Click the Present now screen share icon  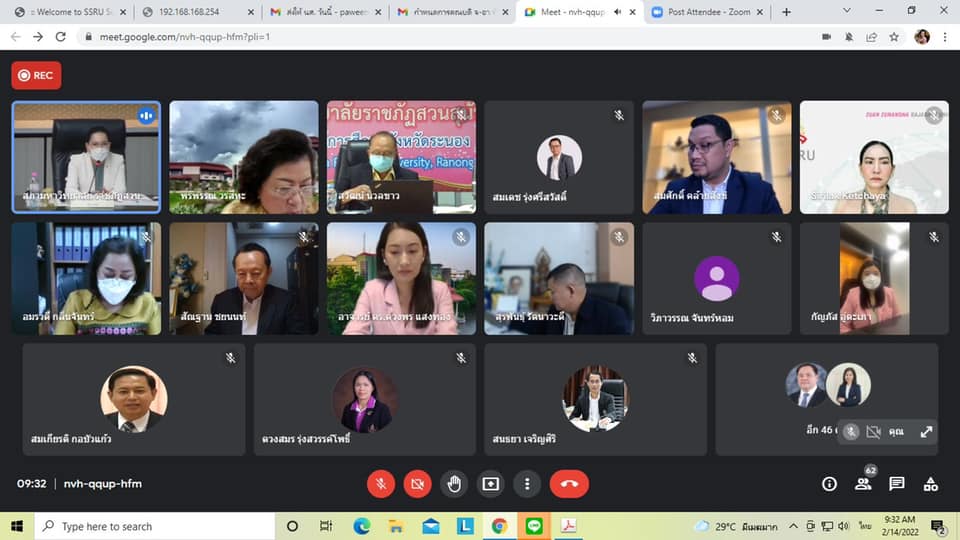pos(490,484)
